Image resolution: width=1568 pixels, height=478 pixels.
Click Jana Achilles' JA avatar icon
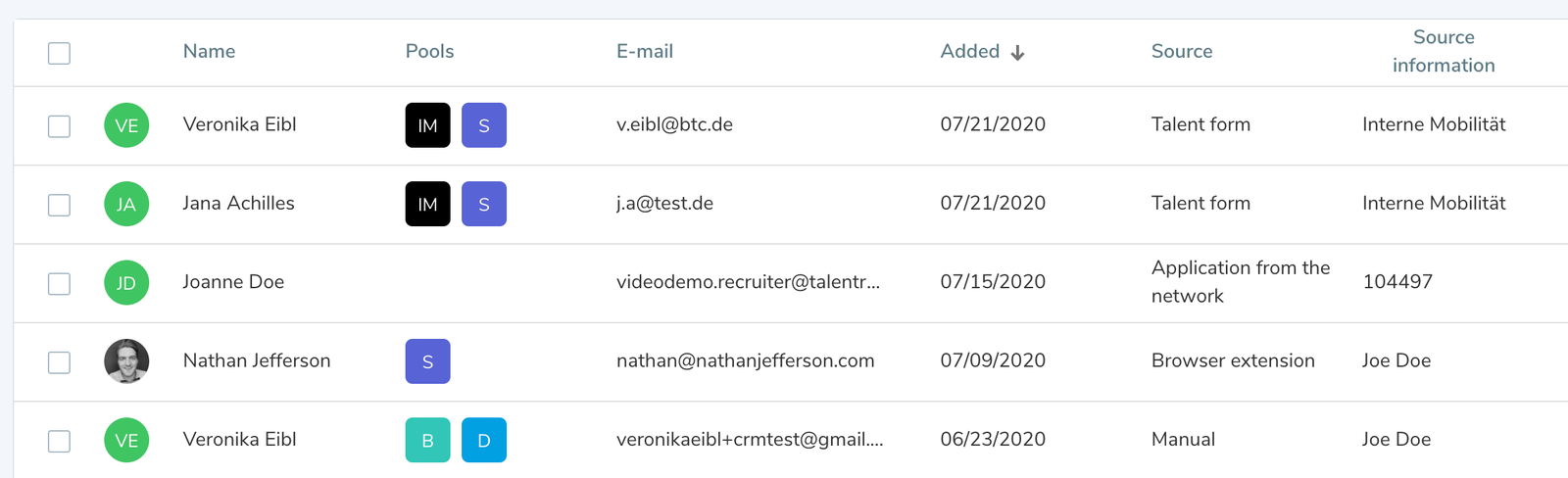click(x=126, y=204)
